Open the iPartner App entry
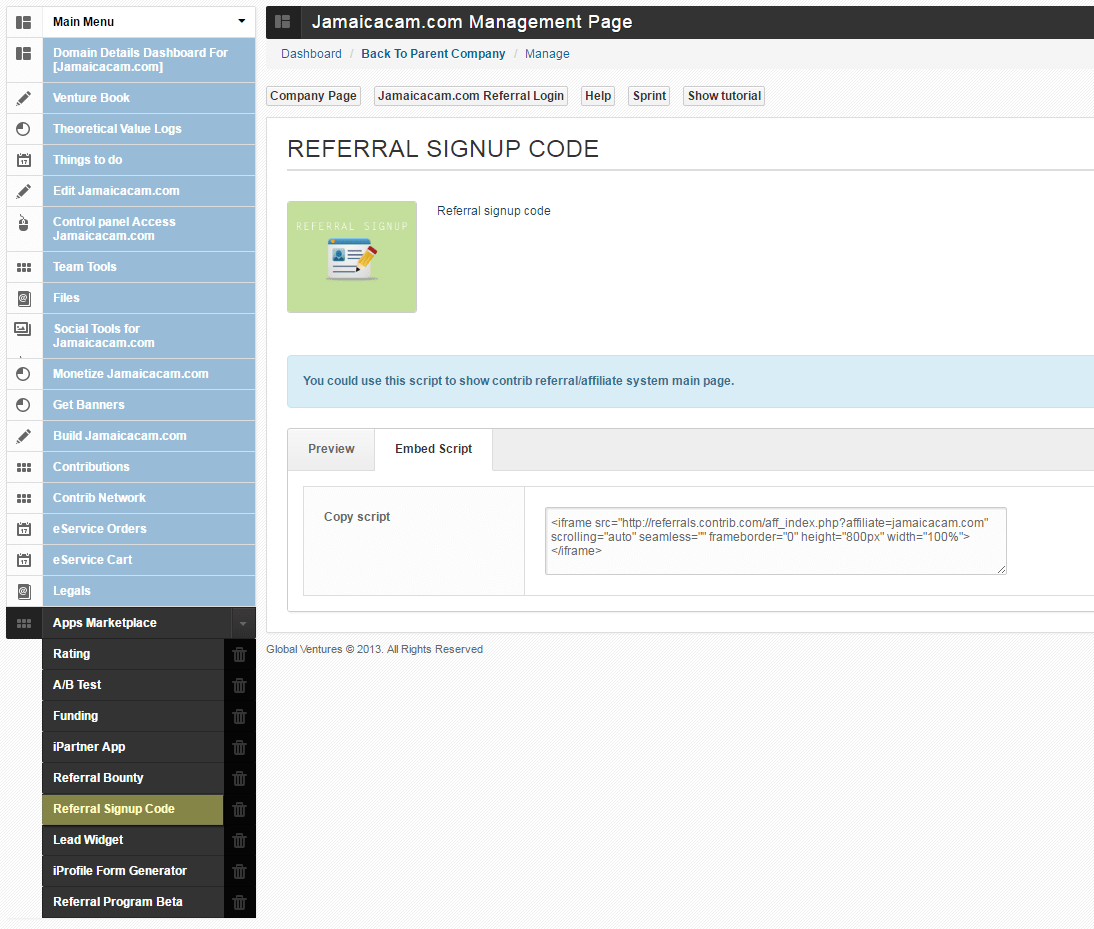1094x929 pixels. coord(133,748)
